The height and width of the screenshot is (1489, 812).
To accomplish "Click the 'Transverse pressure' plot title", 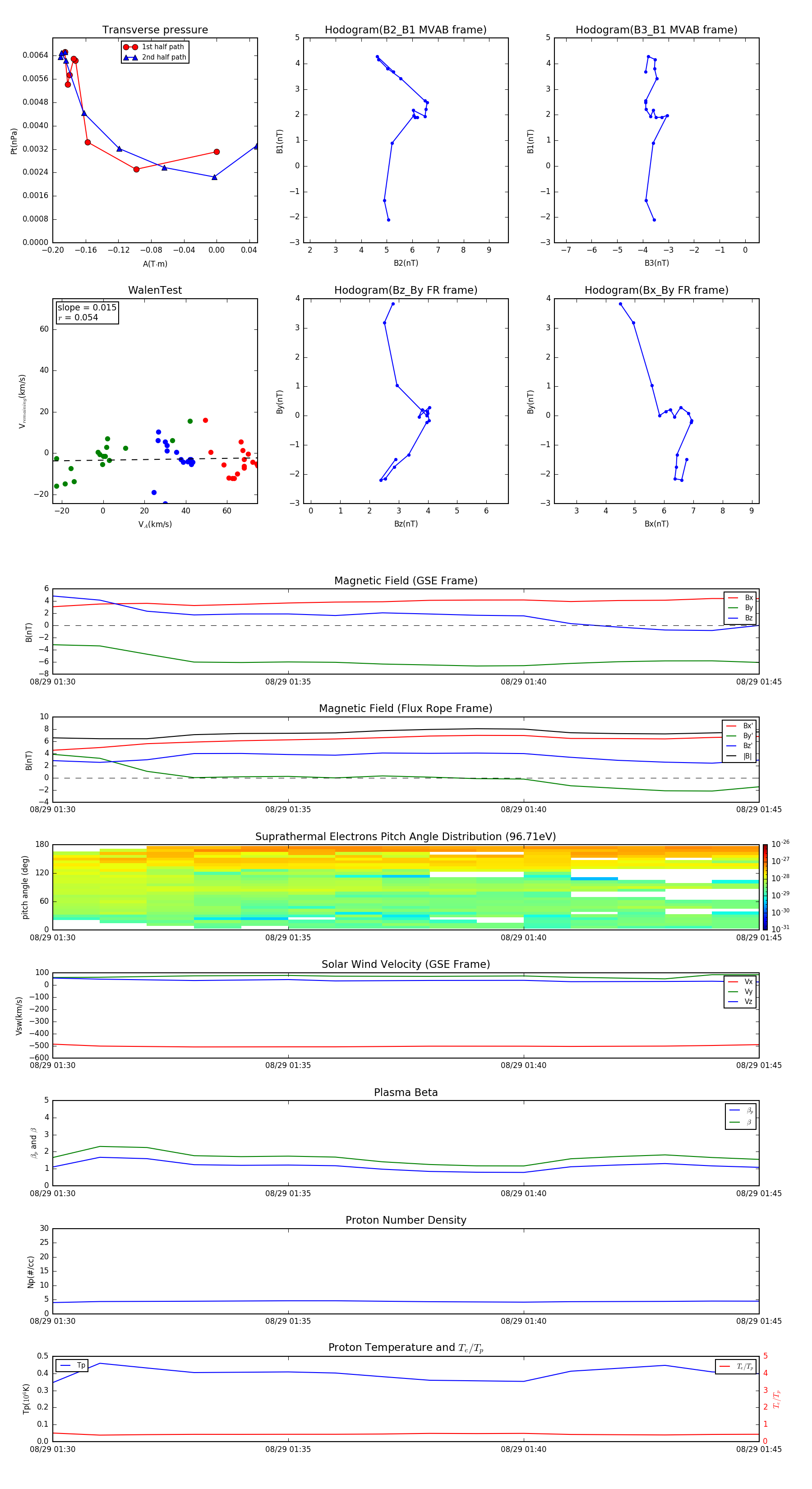I will click(x=155, y=29).
